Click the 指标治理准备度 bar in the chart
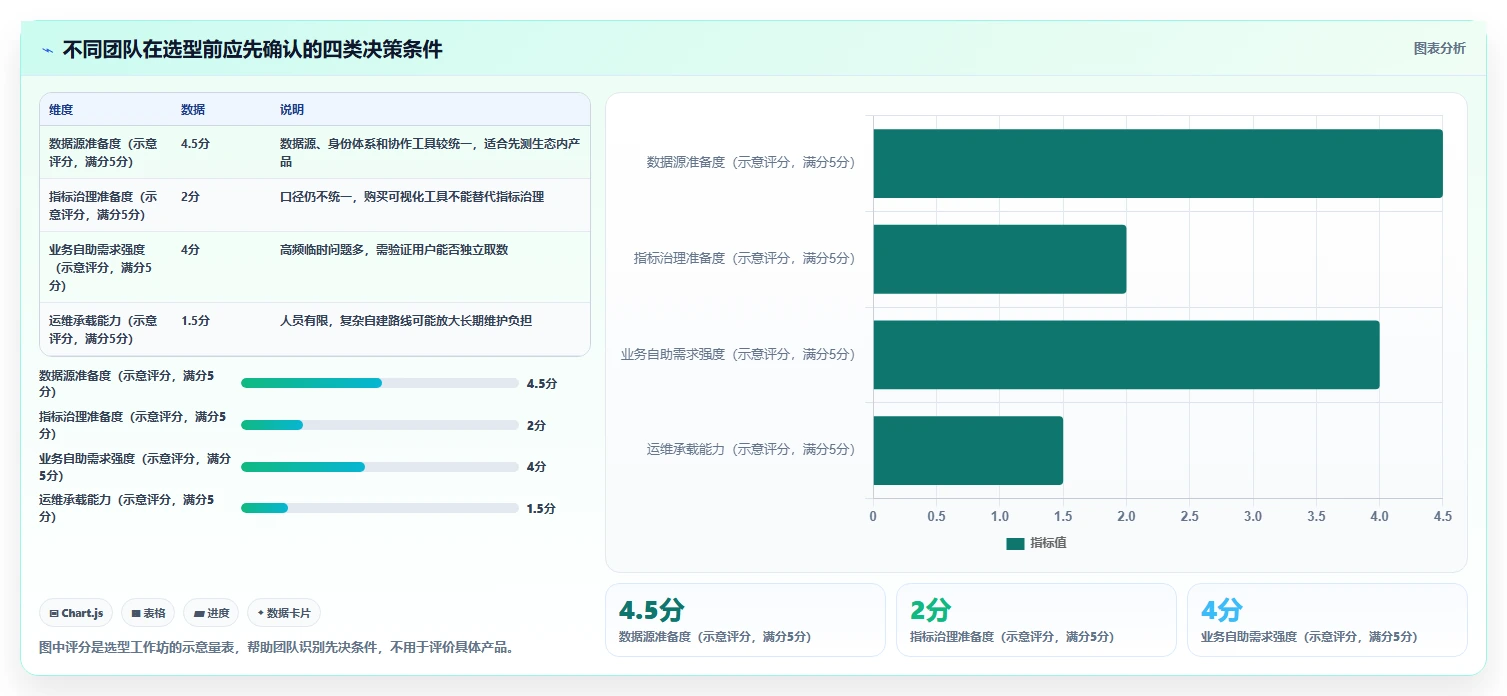This screenshot has width=1507, height=696. (1000, 259)
